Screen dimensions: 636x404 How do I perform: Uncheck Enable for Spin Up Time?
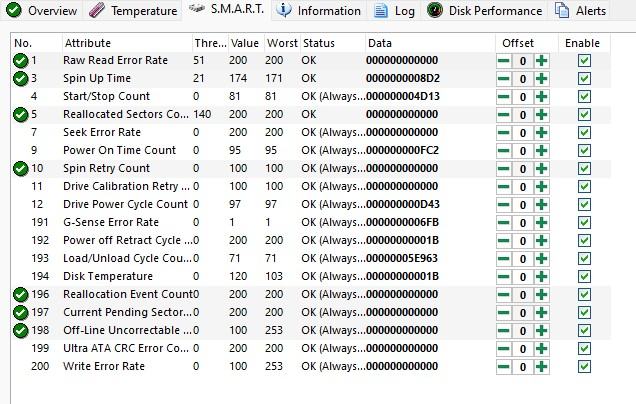click(584, 79)
